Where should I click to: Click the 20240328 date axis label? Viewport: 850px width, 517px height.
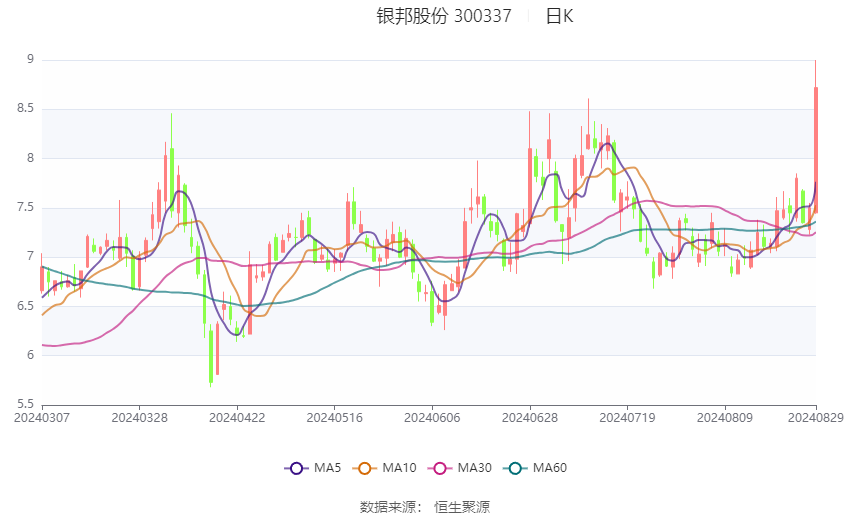(x=139, y=418)
